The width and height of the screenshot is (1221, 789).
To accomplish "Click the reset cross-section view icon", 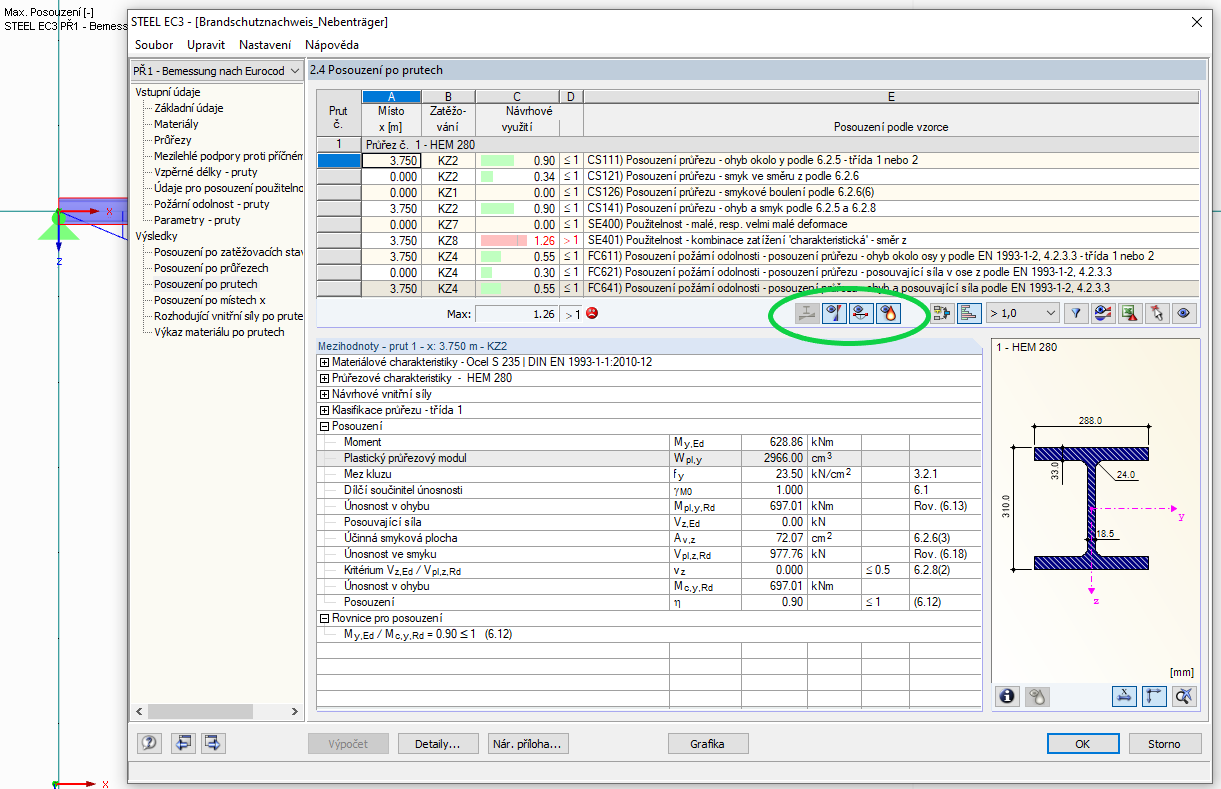I will click(1184, 696).
